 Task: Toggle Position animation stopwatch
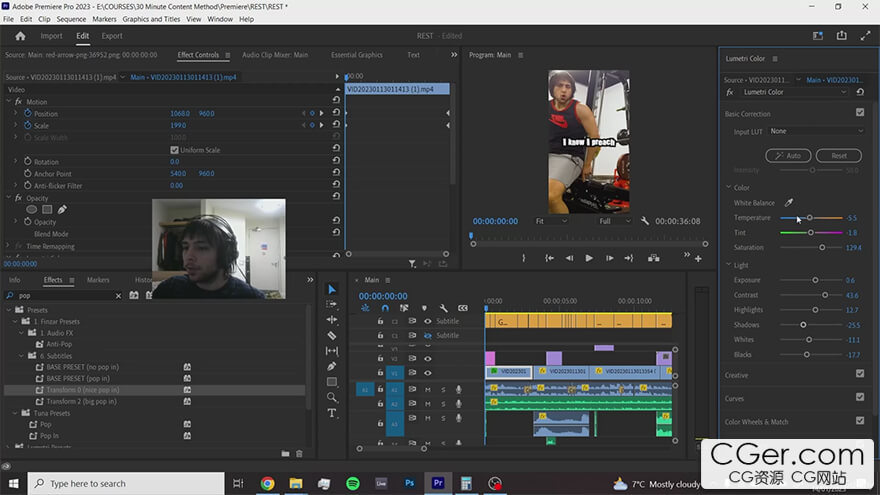28,113
